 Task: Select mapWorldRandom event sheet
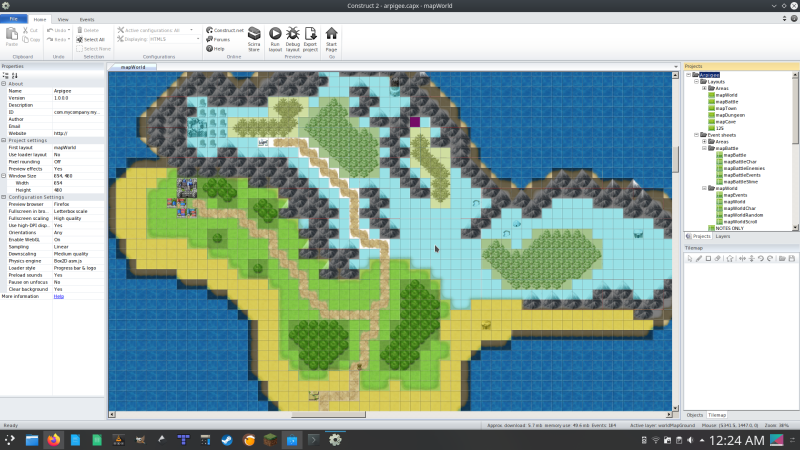click(743, 215)
